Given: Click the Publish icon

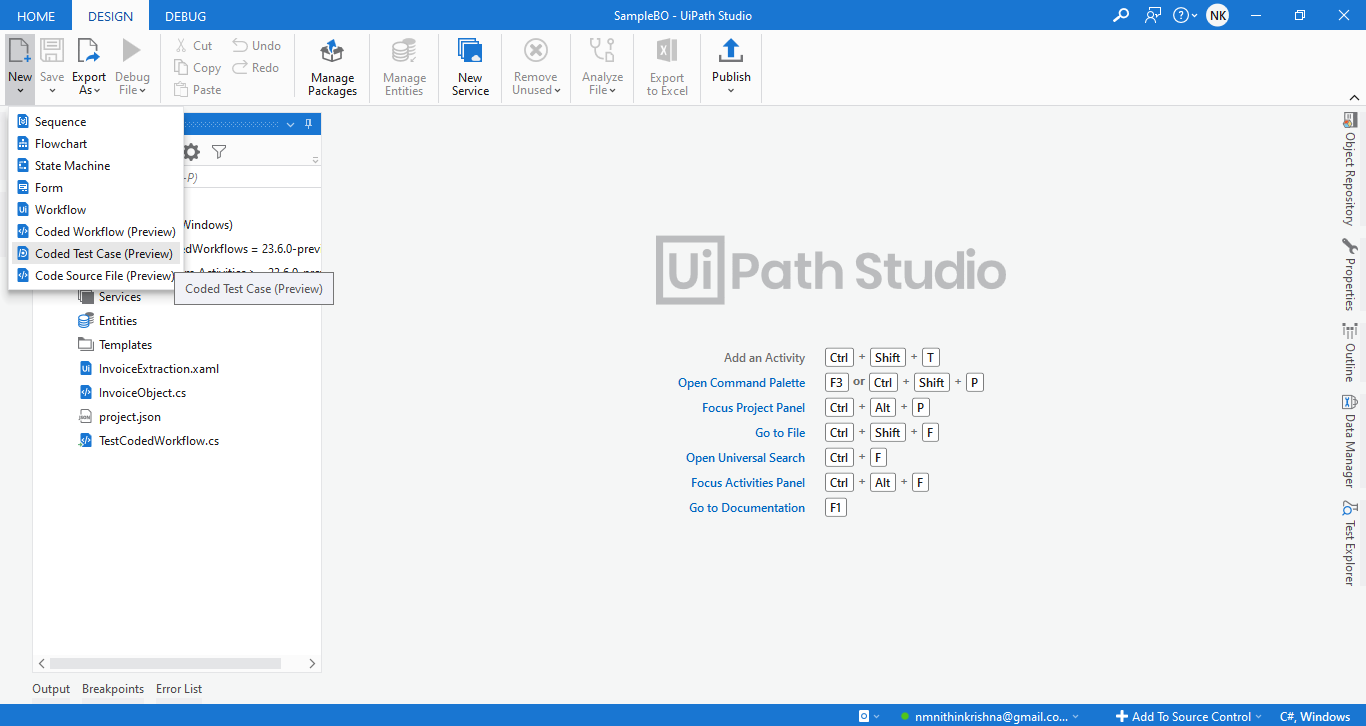Looking at the screenshot, I should point(731,51).
